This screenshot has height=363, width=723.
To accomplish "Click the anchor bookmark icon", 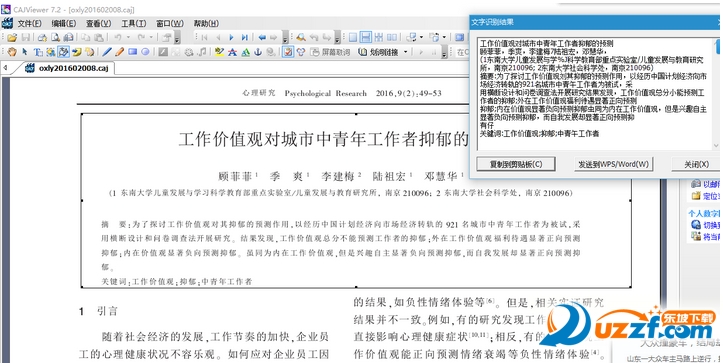I will [x=258, y=52].
